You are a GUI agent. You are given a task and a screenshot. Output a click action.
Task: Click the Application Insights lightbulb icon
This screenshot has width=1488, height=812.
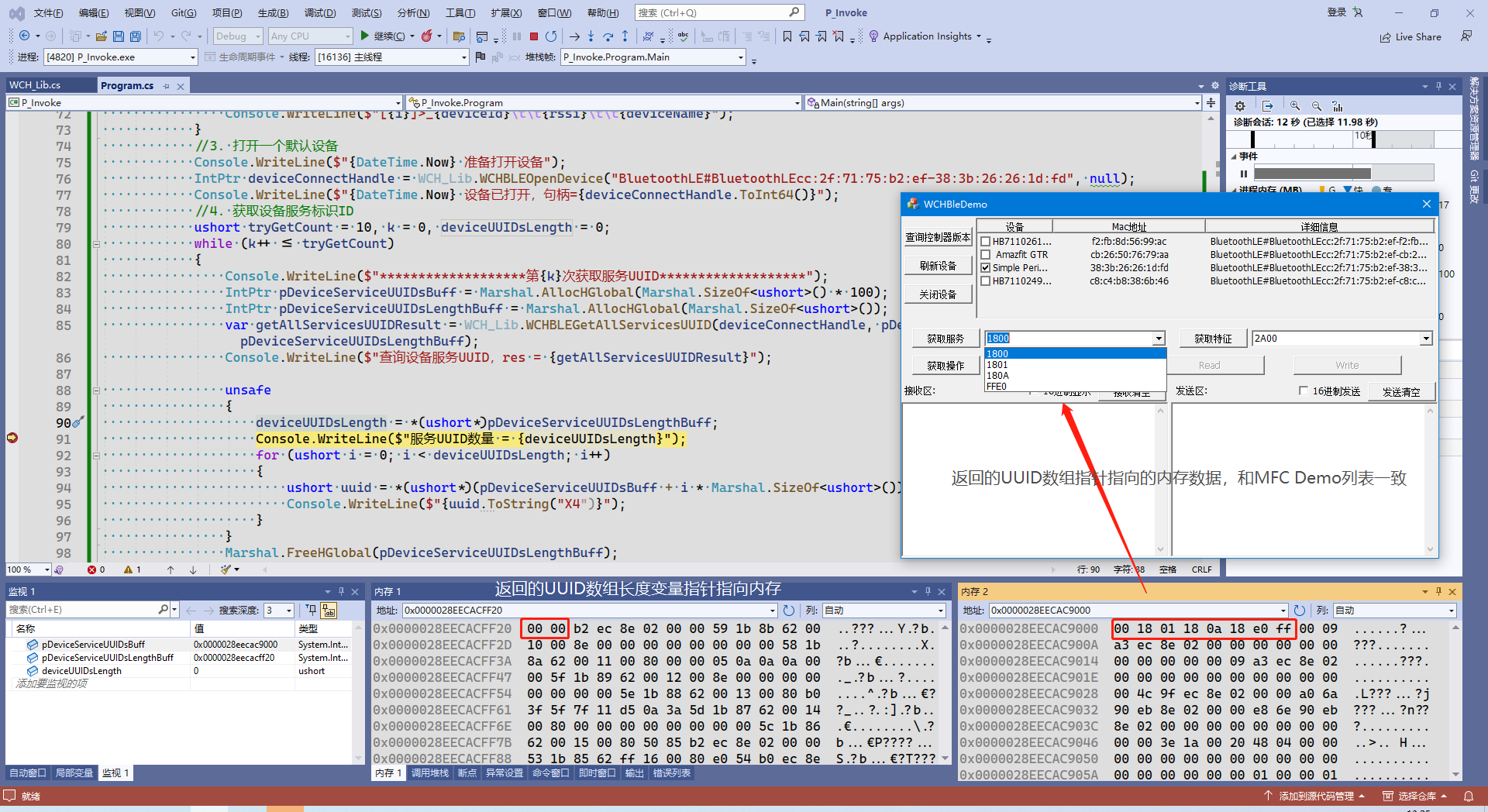pos(873,36)
